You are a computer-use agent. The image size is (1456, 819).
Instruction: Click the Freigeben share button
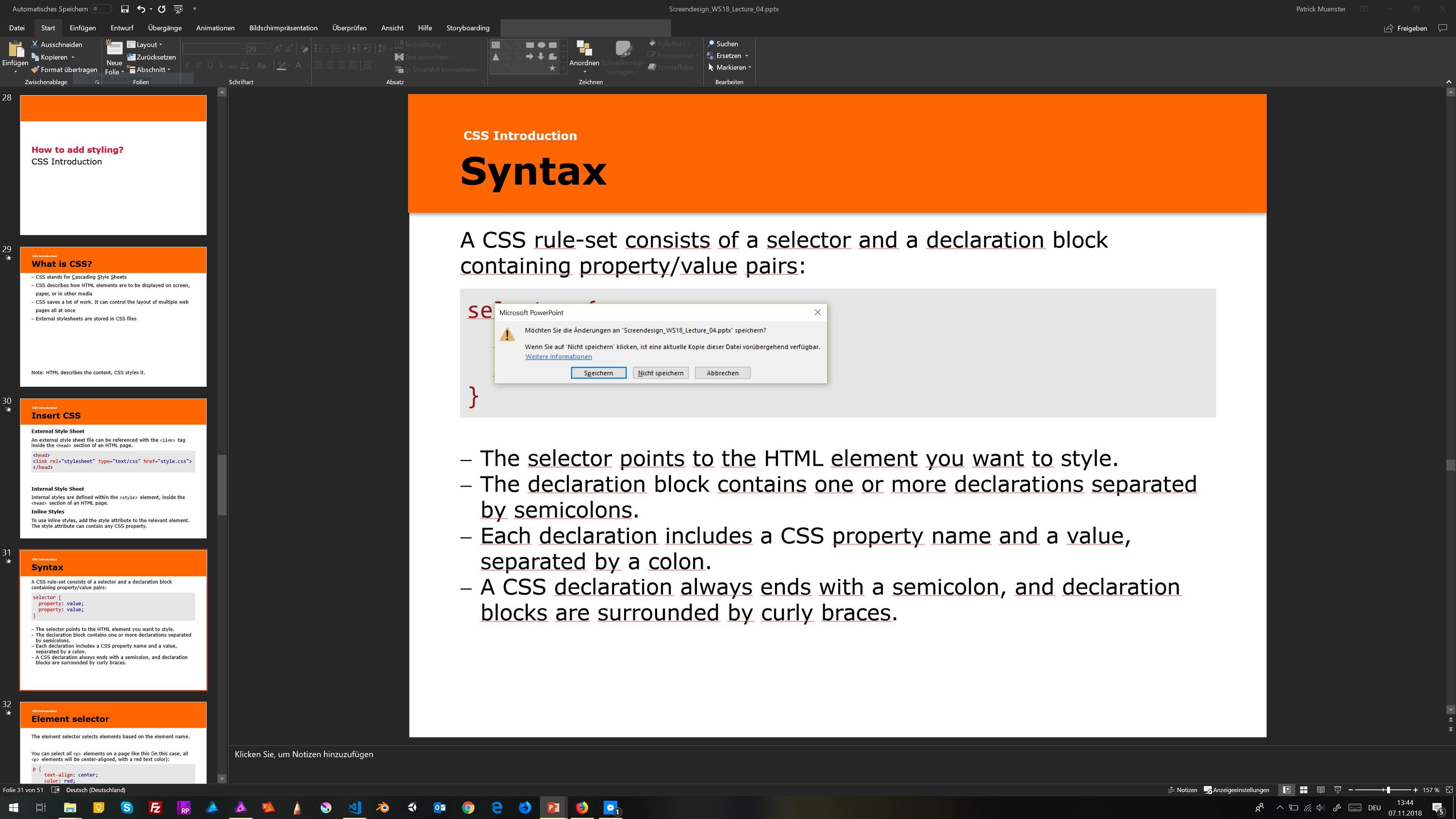(1405, 28)
